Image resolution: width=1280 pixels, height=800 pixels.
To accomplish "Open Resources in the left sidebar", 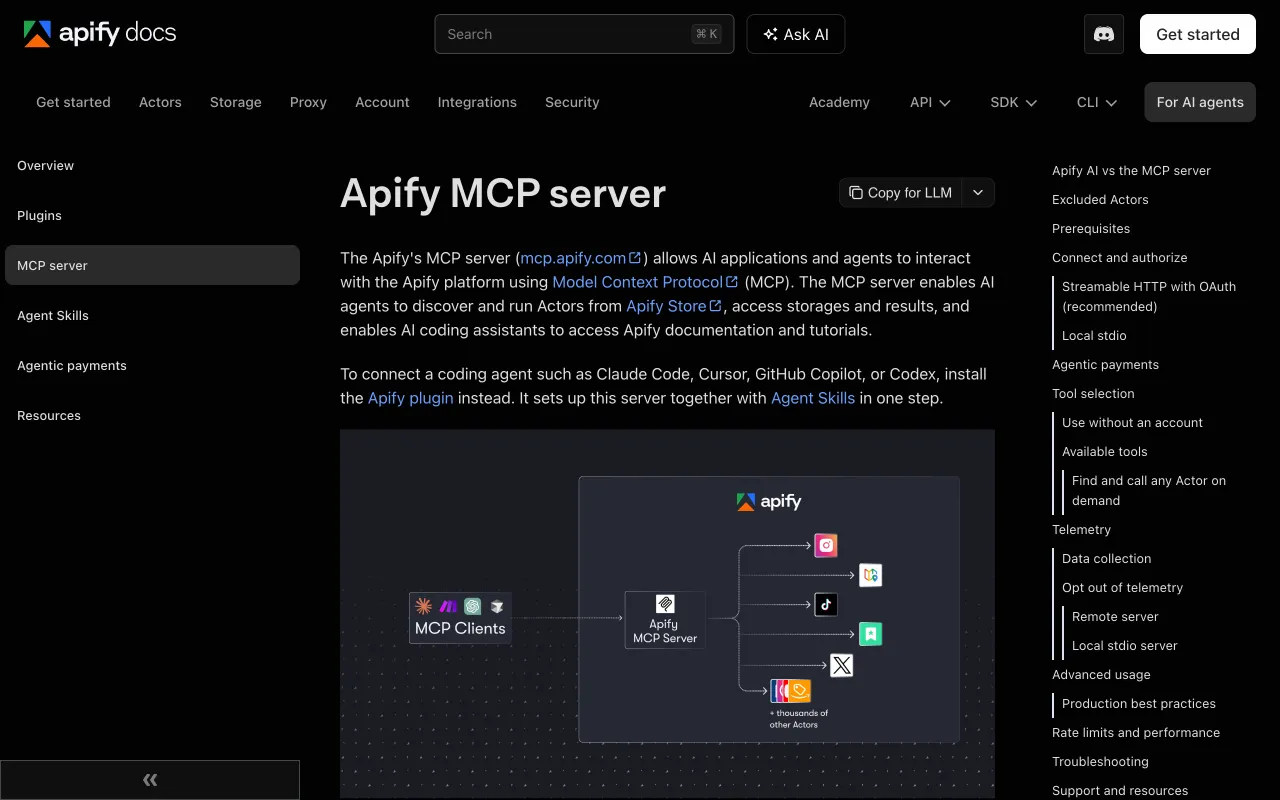I will click(x=152, y=415).
